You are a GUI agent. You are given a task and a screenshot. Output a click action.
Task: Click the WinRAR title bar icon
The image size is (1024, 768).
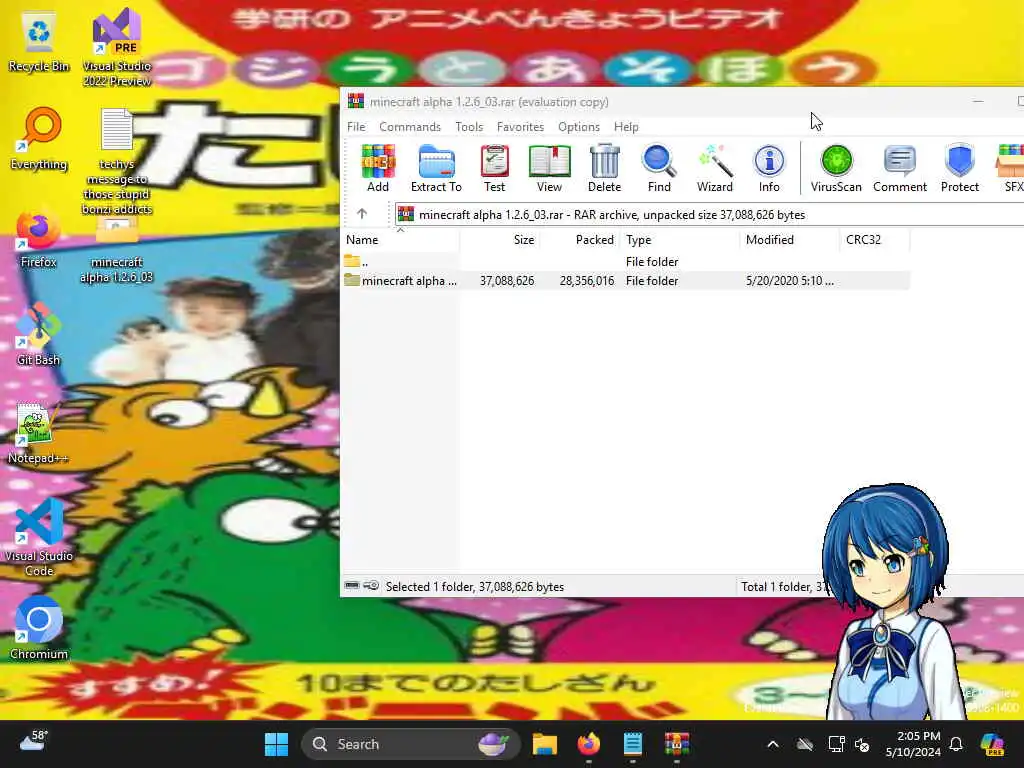click(355, 101)
